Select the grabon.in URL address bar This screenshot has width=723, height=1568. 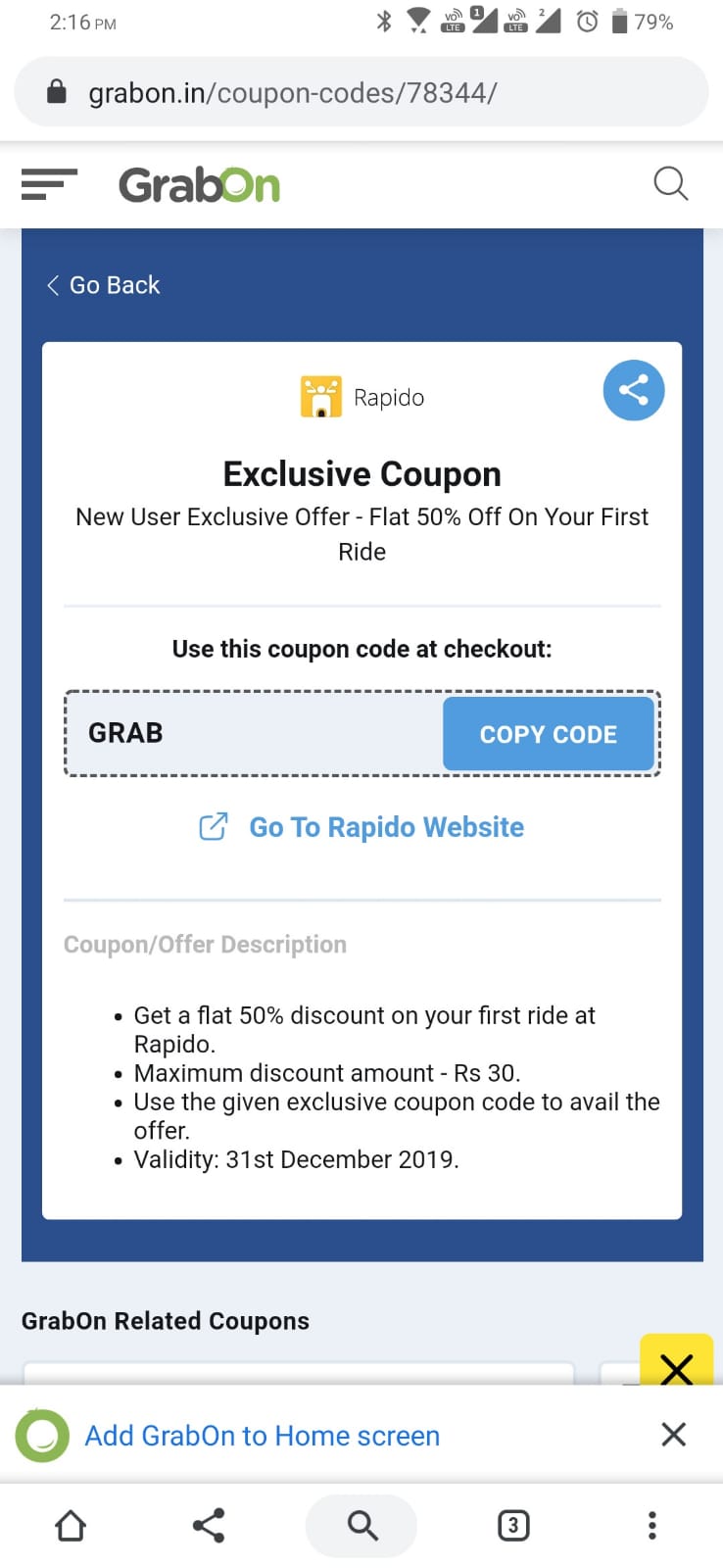[x=361, y=92]
